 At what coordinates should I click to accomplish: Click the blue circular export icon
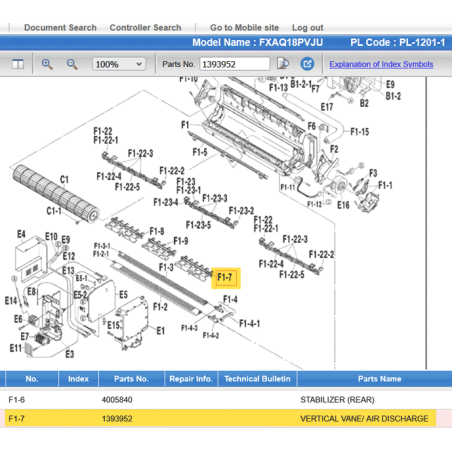[307, 64]
